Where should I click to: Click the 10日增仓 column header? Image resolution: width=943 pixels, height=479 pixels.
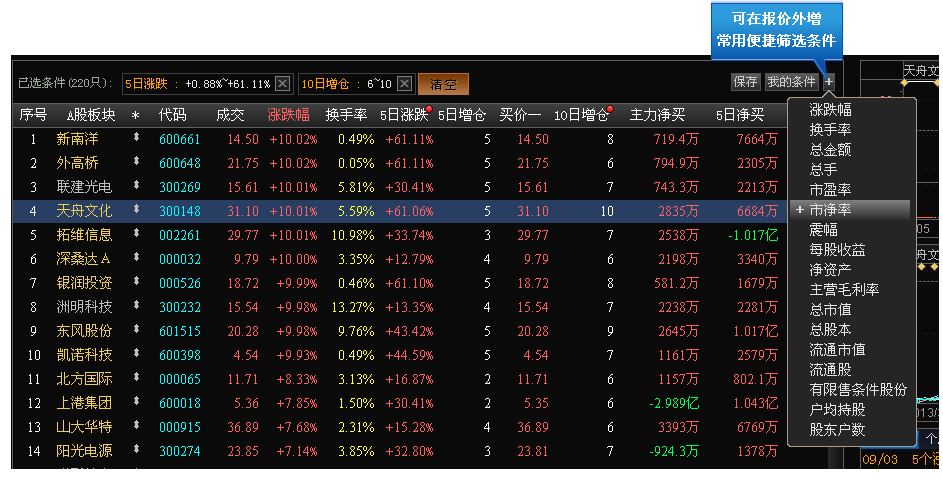point(581,114)
